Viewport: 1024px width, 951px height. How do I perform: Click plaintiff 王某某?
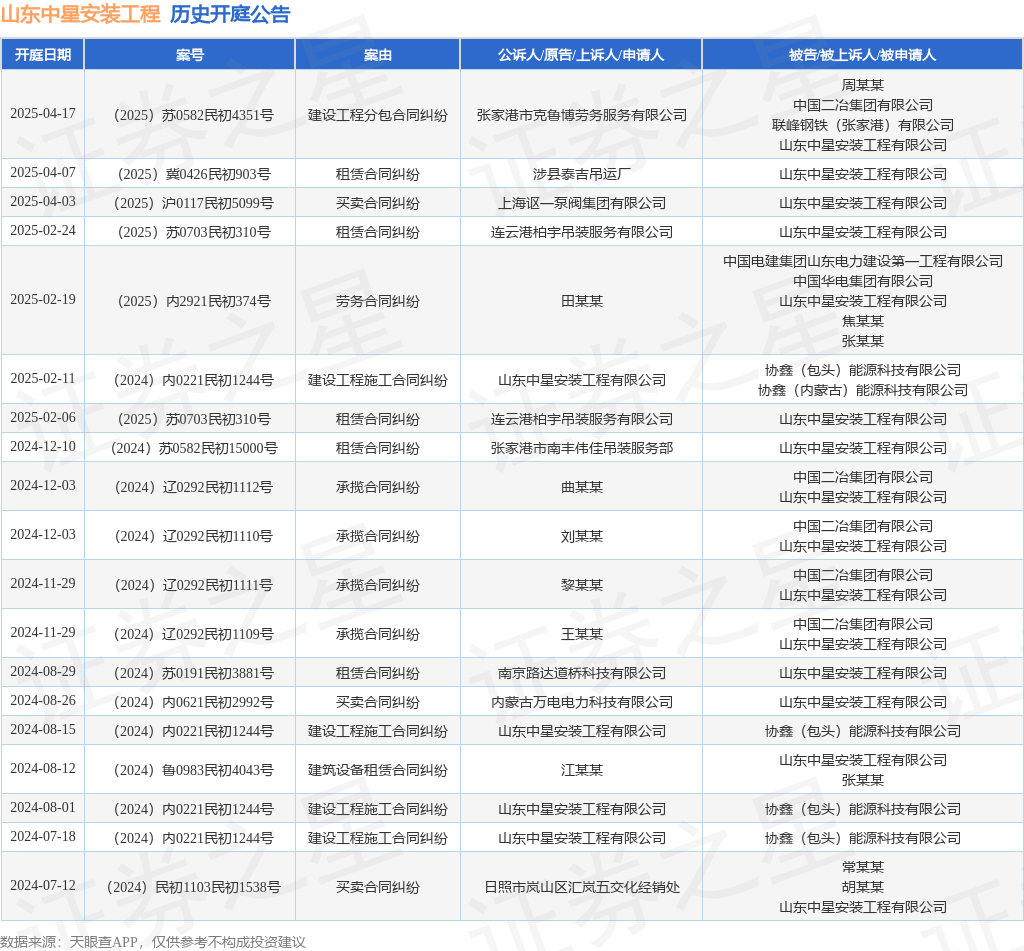582,634
